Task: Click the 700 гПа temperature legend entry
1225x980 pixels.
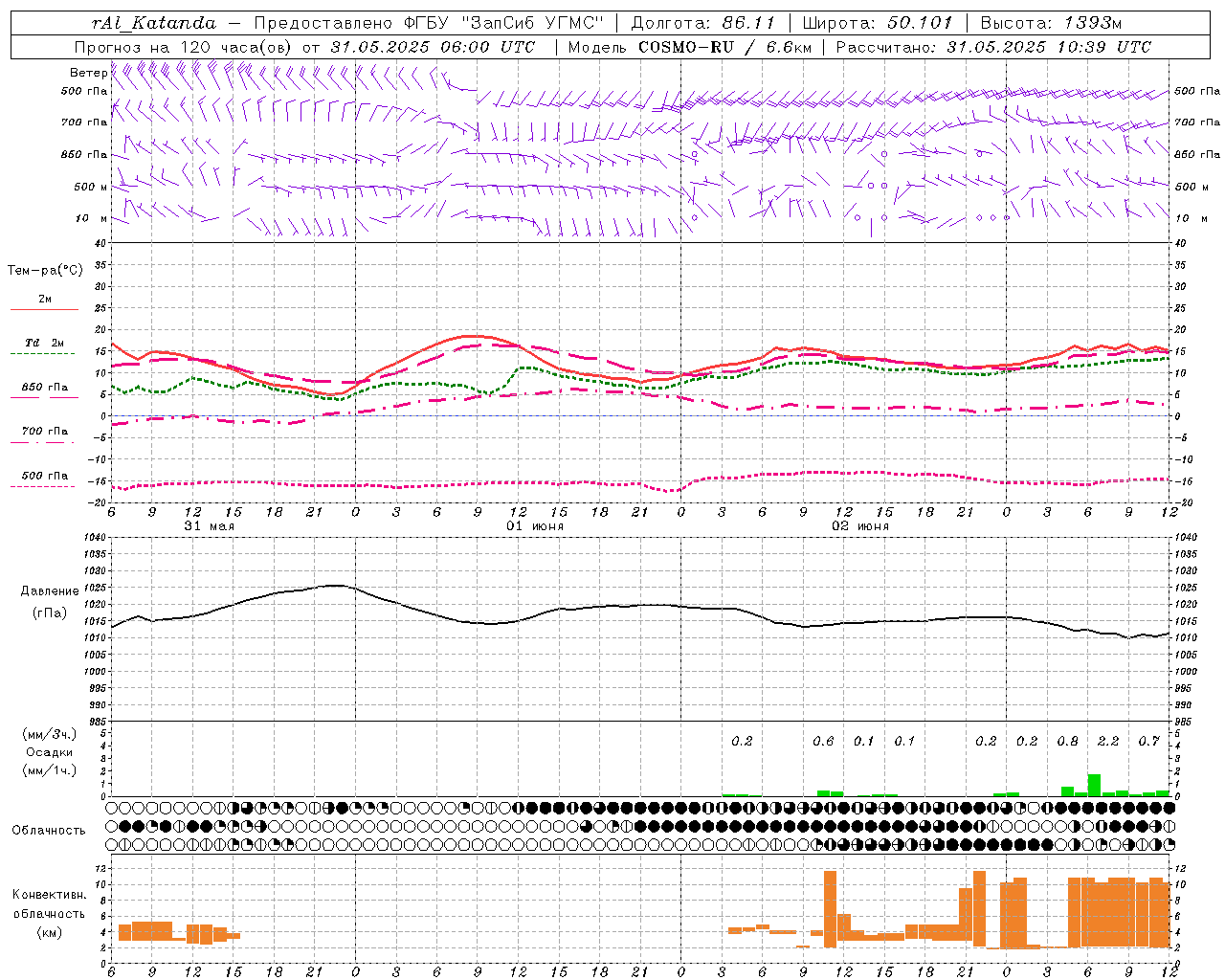Action: 45,432
